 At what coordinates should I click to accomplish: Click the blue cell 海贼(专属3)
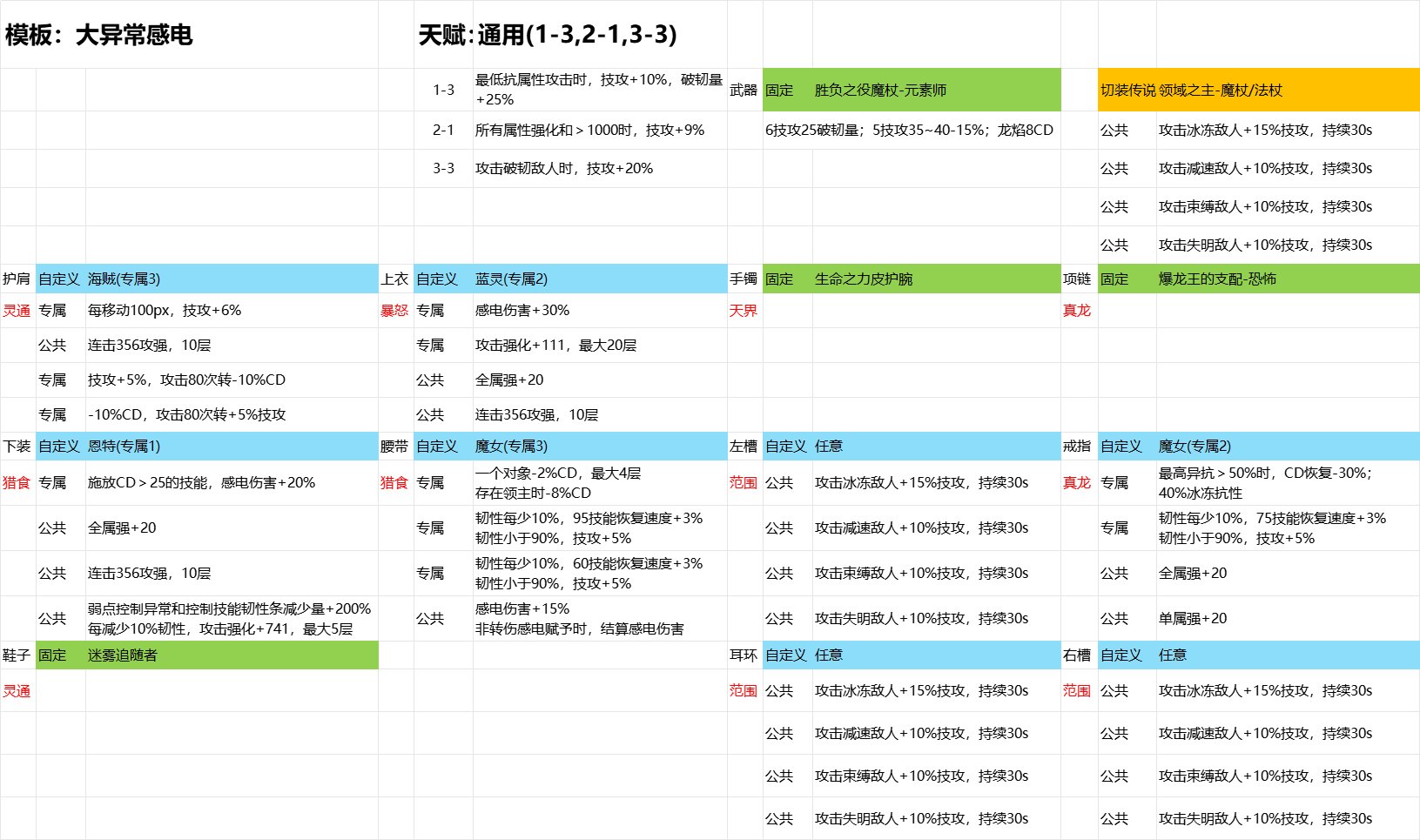(x=232, y=279)
